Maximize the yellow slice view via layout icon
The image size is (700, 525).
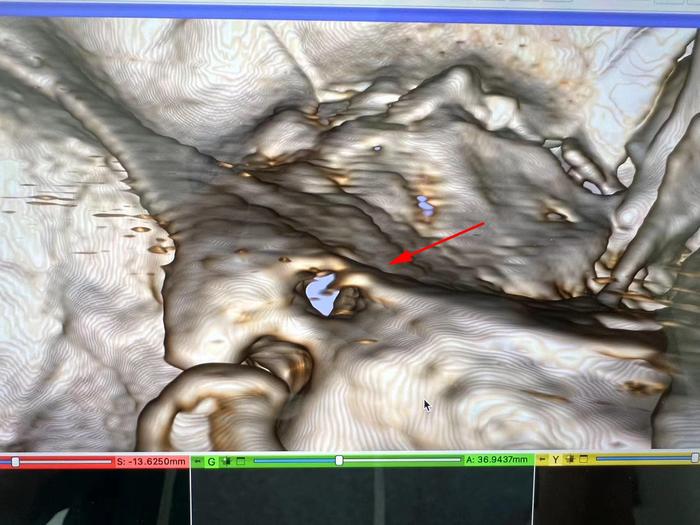point(582,460)
